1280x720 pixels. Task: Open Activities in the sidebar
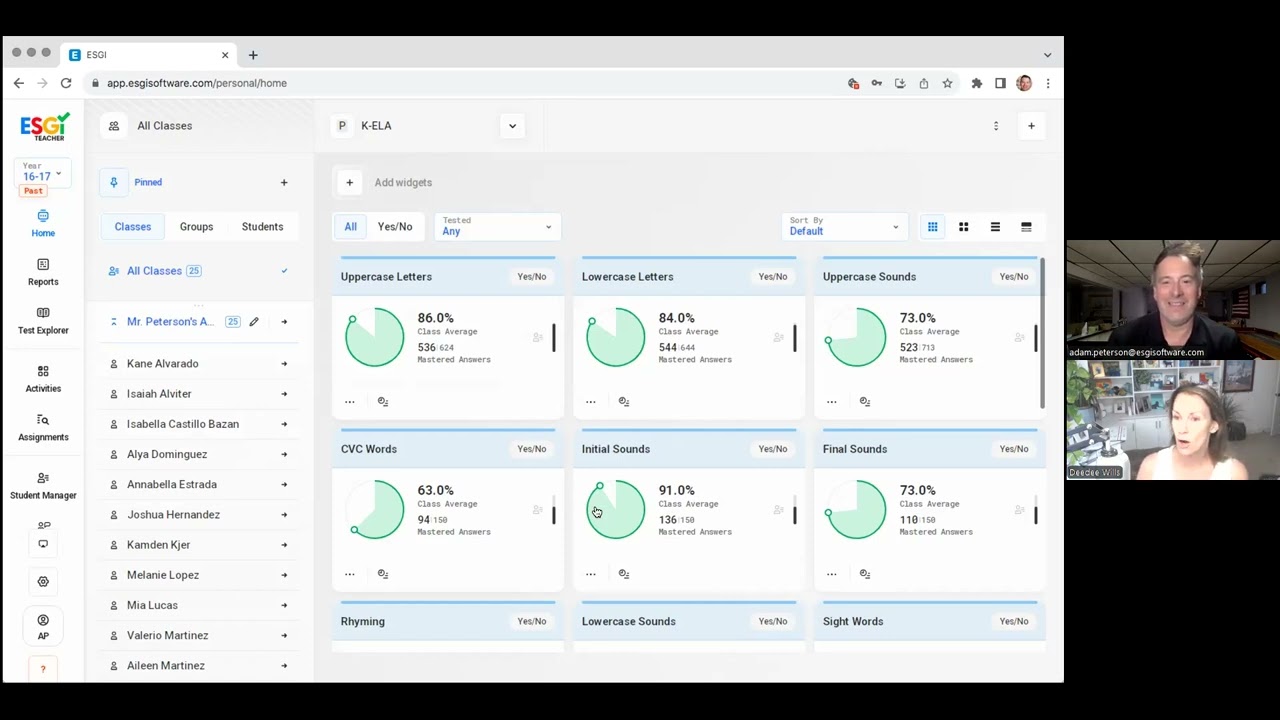click(43, 378)
